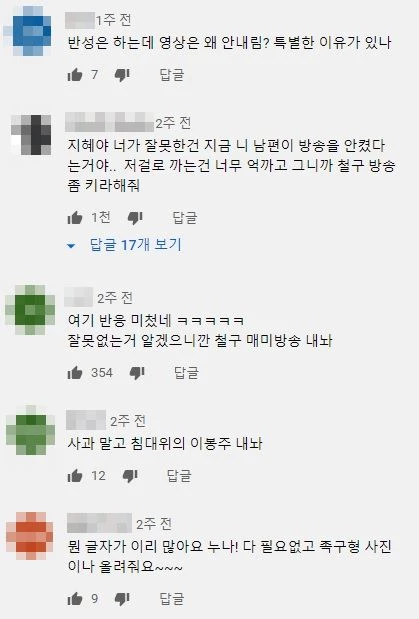Dislike the comment with 9 likes
The image size is (419, 619).
[x=122, y=600]
